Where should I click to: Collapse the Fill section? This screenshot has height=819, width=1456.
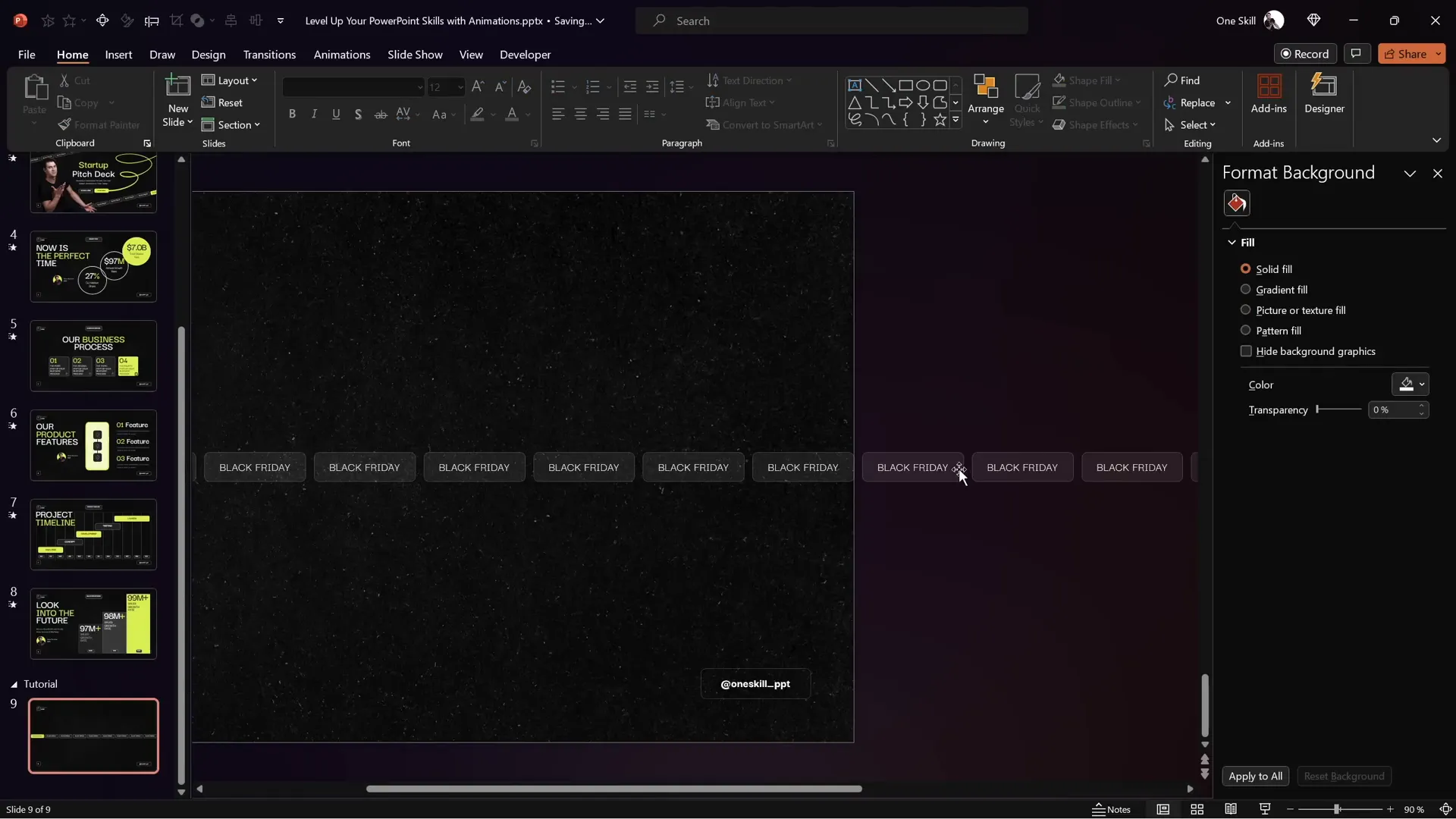pyautogui.click(x=1232, y=243)
